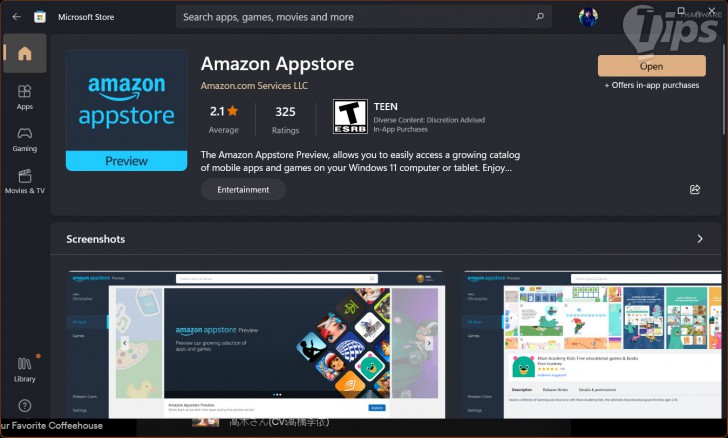Open second screenshot showing Khan Academy Kids
728x438 pixels.
point(592,345)
